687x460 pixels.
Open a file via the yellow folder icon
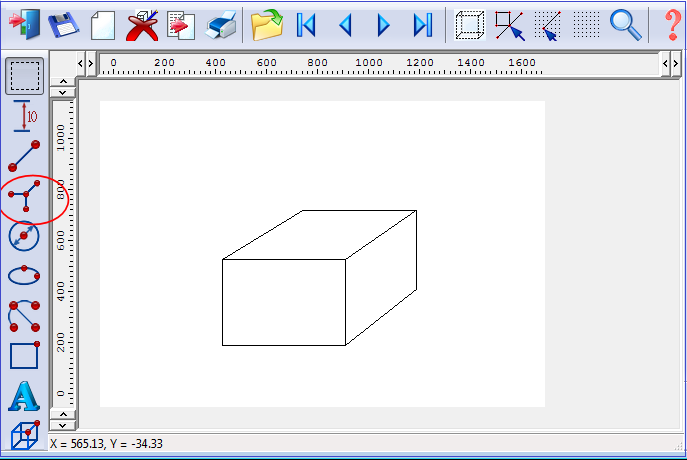click(x=266, y=25)
